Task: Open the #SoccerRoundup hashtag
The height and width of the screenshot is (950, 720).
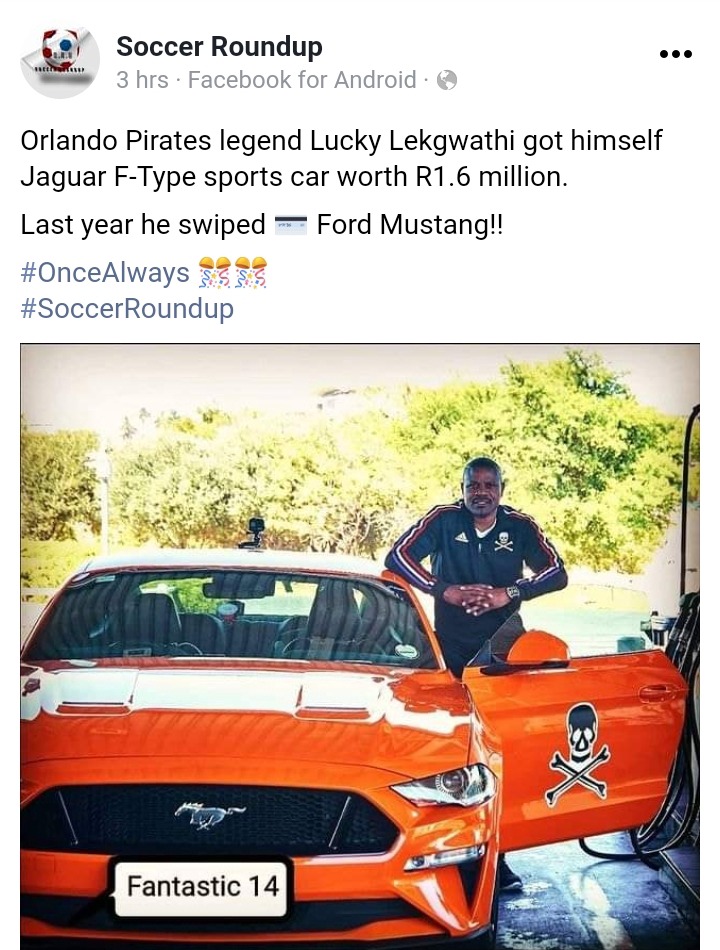Action: pos(127,308)
